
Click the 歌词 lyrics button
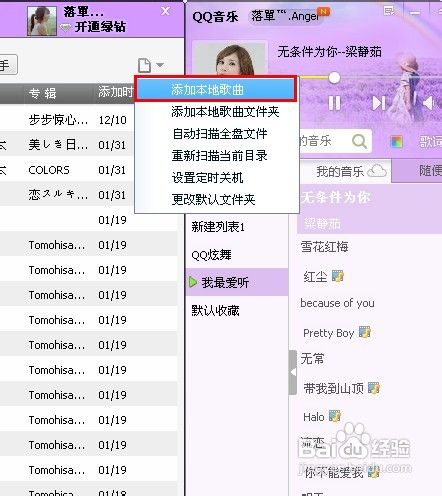coord(430,141)
